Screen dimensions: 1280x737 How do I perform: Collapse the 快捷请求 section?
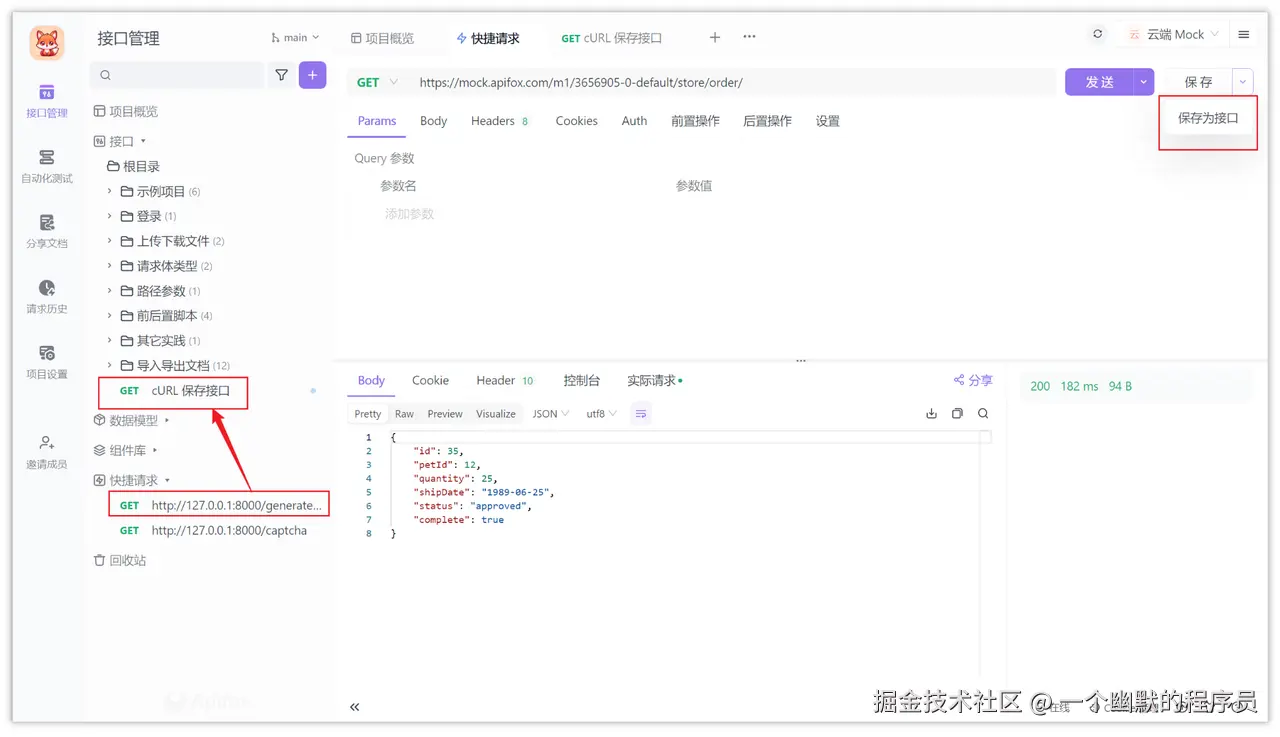click(x=167, y=480)
